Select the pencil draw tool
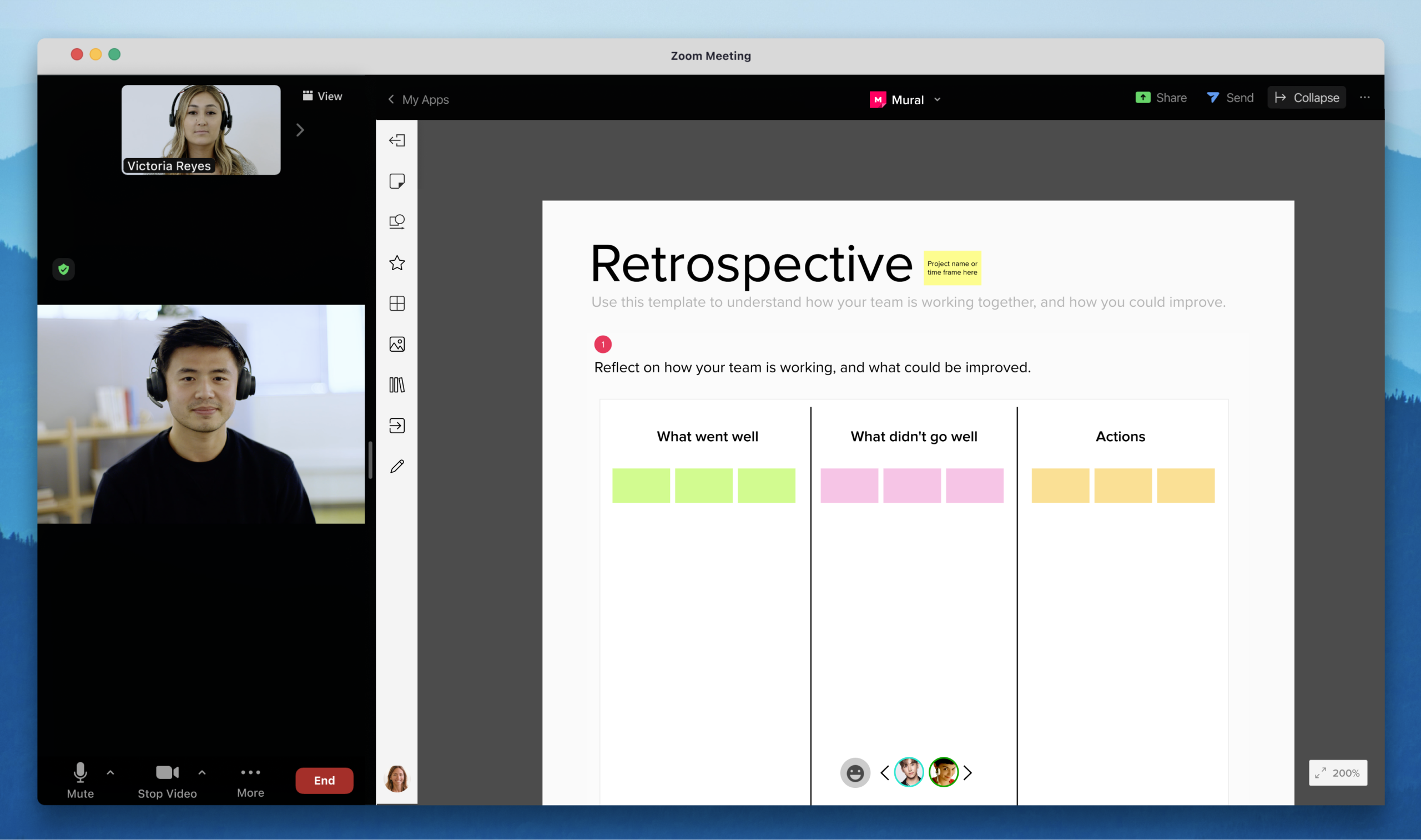The image size is (1421, 840). pos(397,467)
